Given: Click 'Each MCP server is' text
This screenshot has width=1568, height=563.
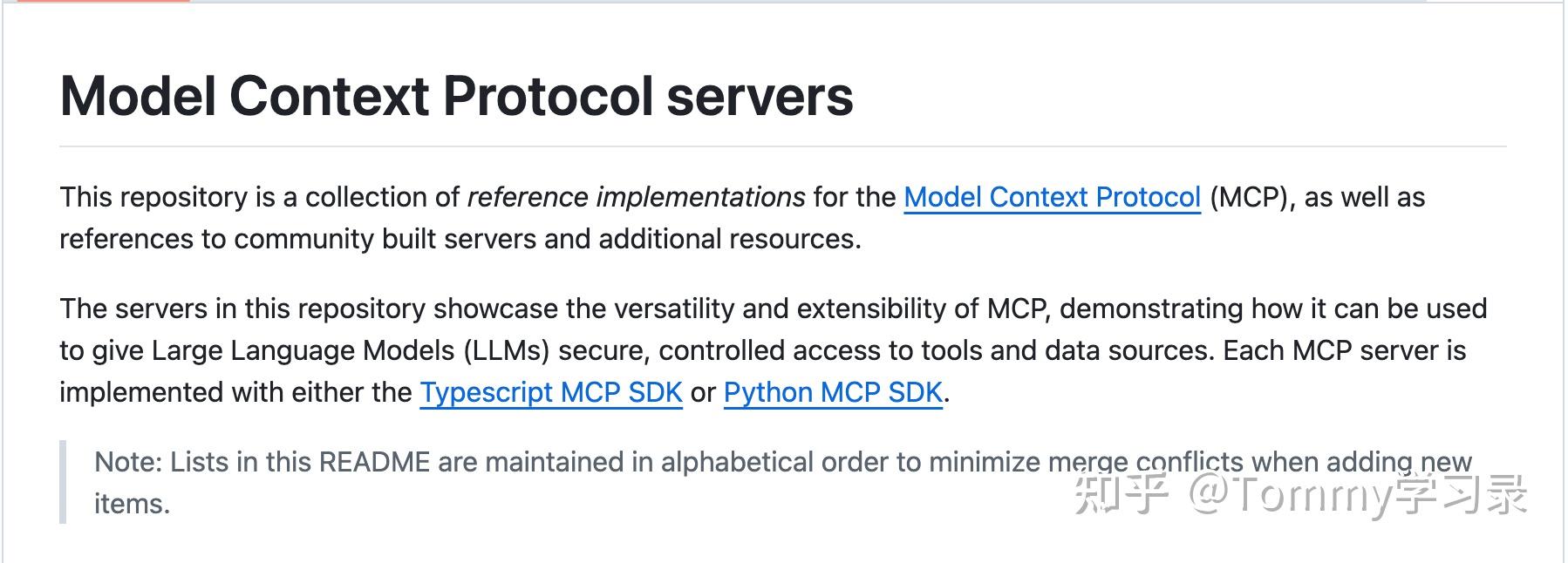Looking at the screenshot, I should coord(1344,350).
